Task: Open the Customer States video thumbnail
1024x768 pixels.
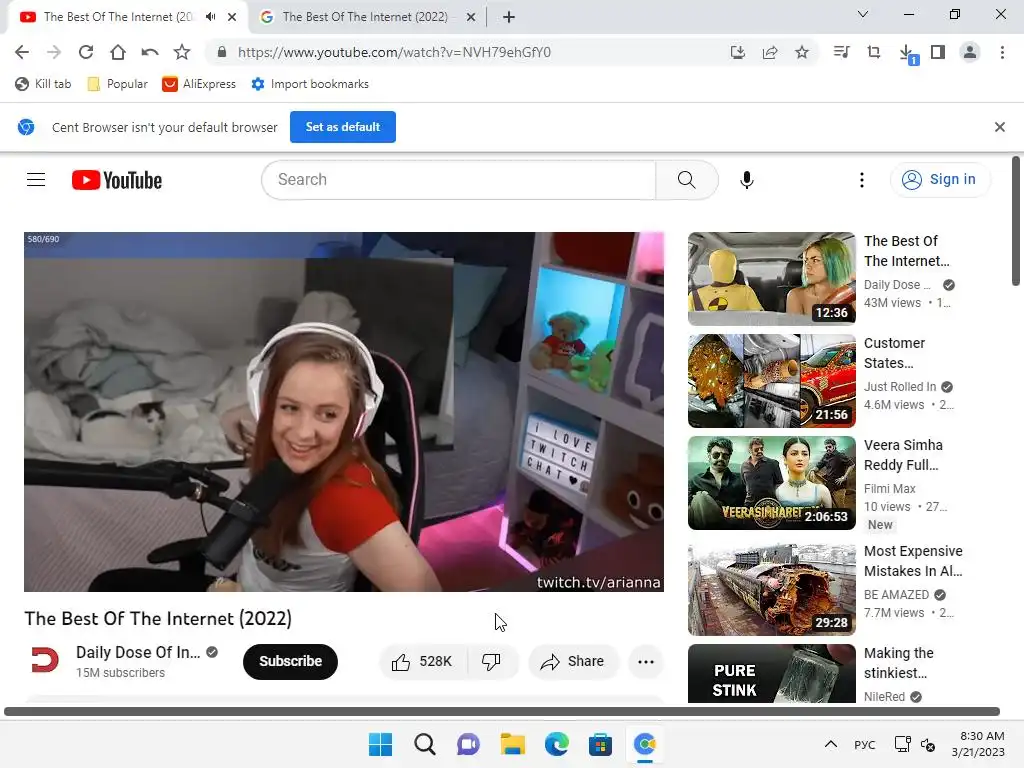Action: 771,381
